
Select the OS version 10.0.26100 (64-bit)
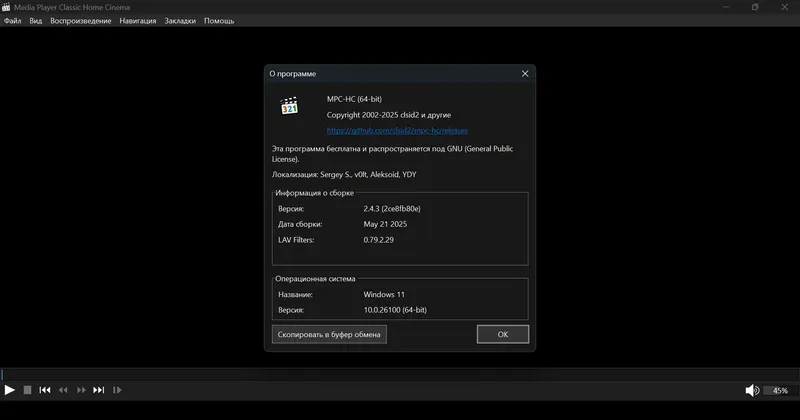(395, 310)
